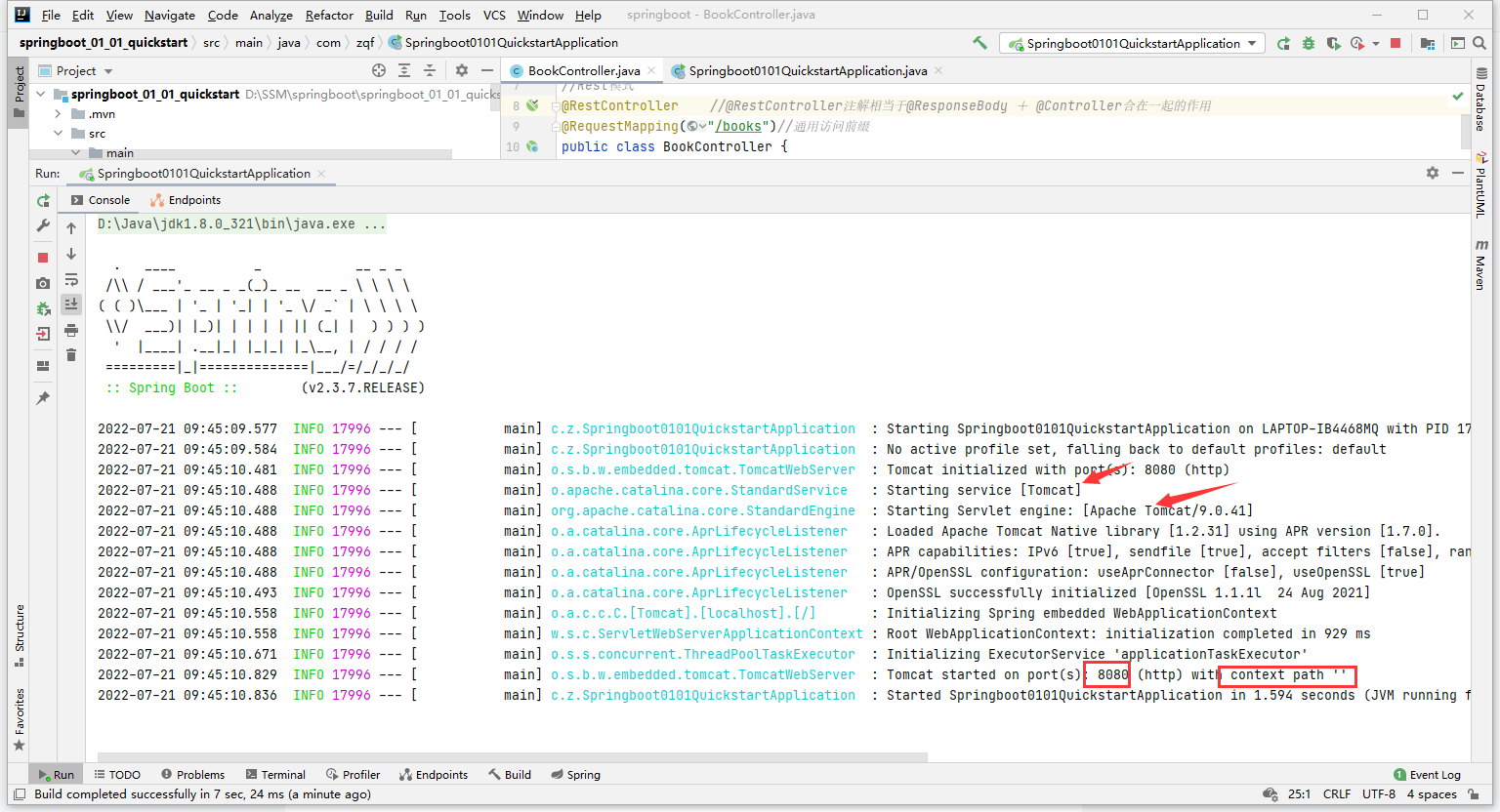Open line separator CRLF selector
The height and width of the screenshot is (812, 1500).
[1337, 794]
